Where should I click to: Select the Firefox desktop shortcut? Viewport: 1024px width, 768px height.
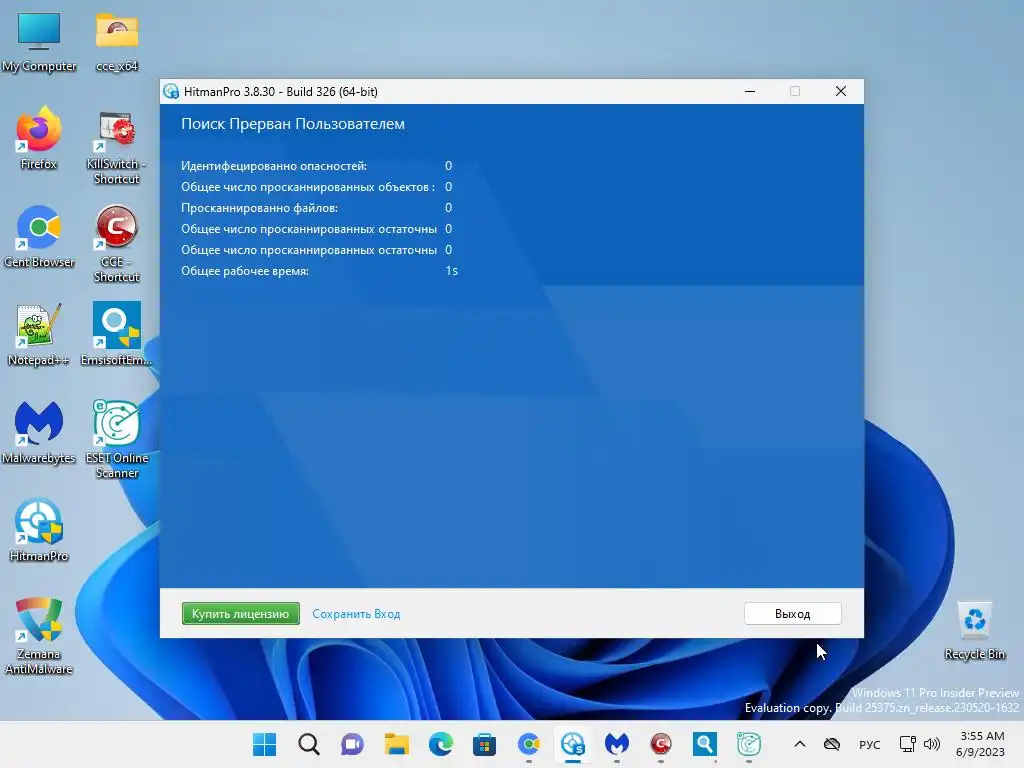pos(39,138)
